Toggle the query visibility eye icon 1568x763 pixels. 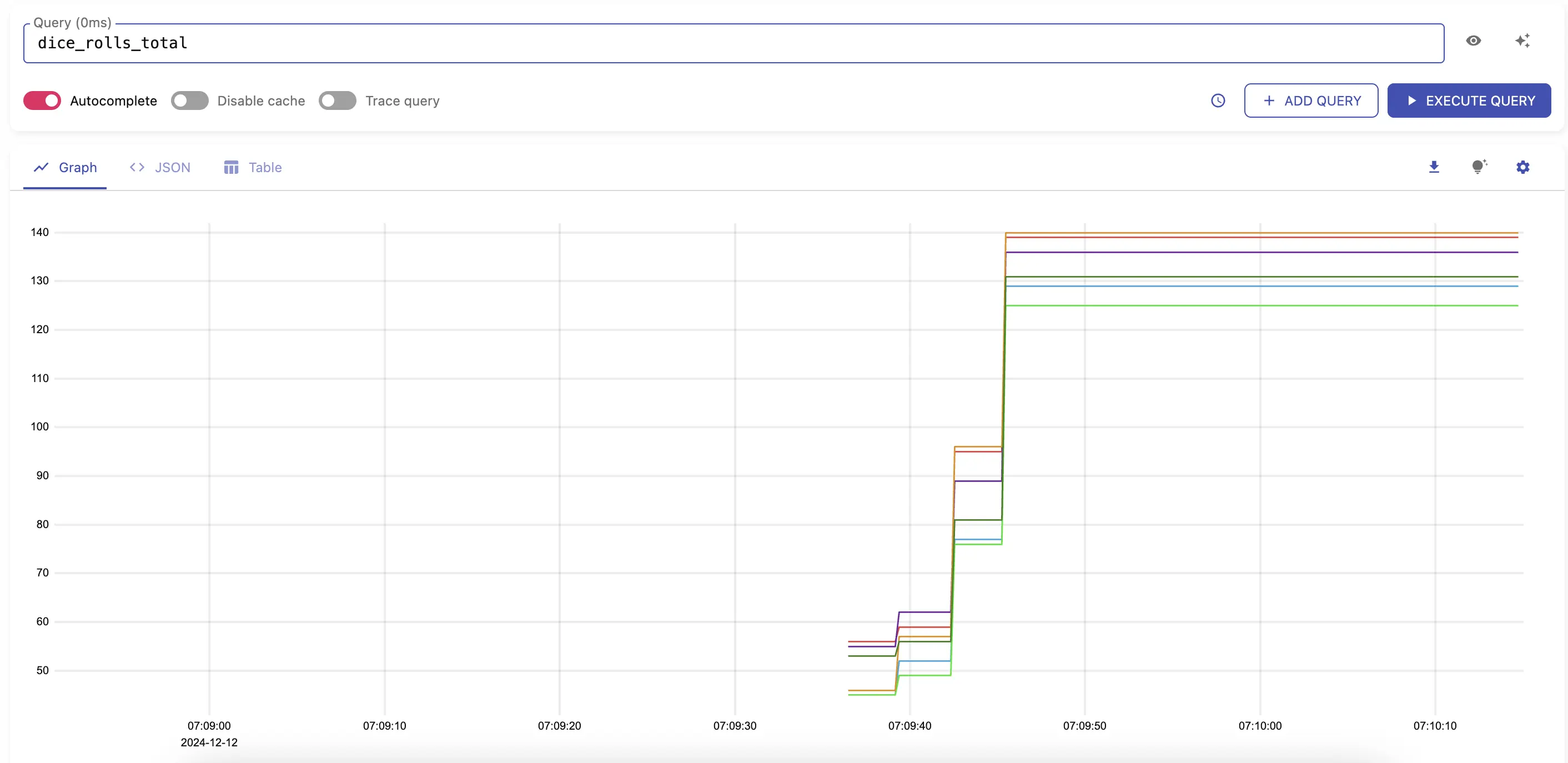point(1473,41)
